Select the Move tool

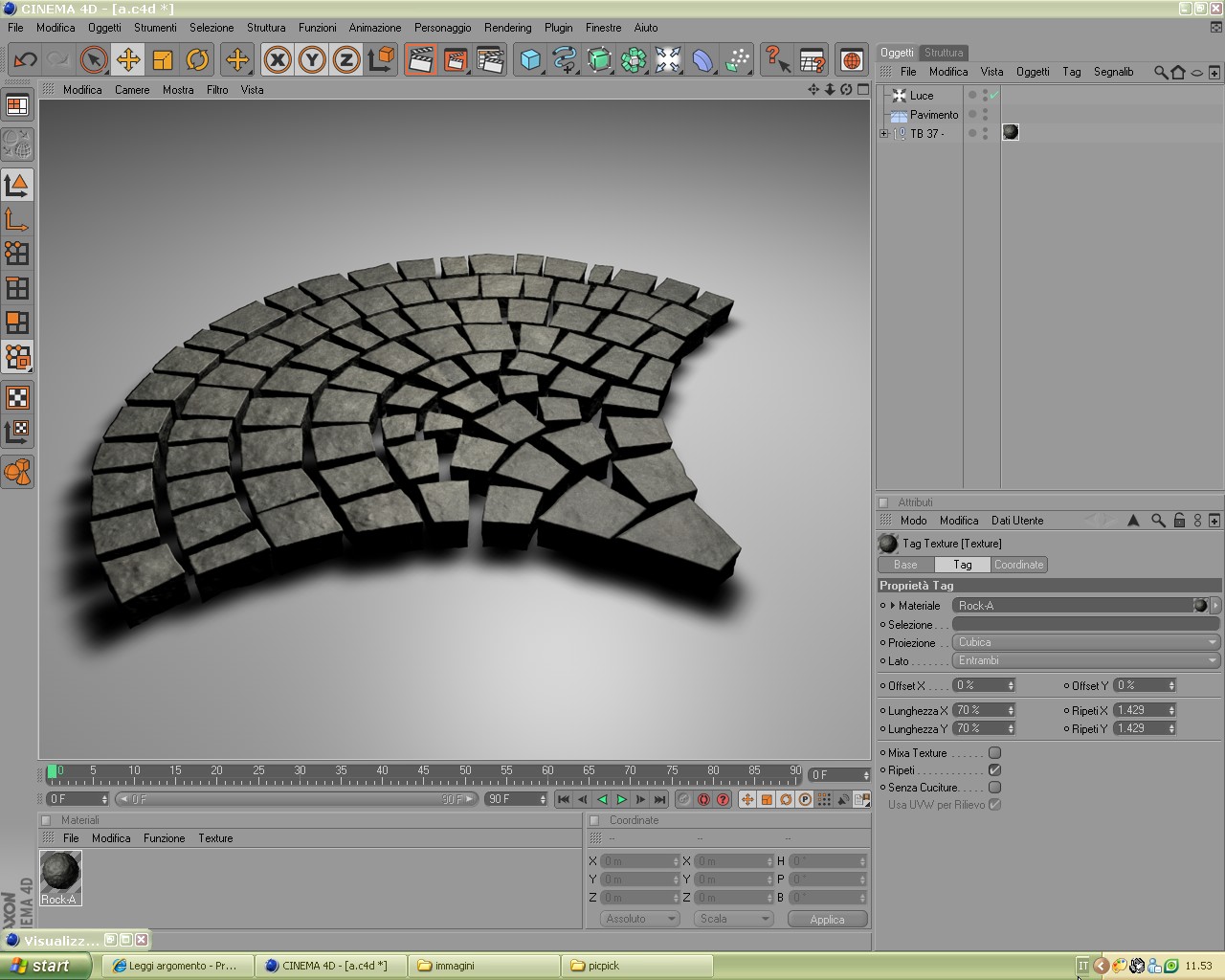(x=127, y=60)
